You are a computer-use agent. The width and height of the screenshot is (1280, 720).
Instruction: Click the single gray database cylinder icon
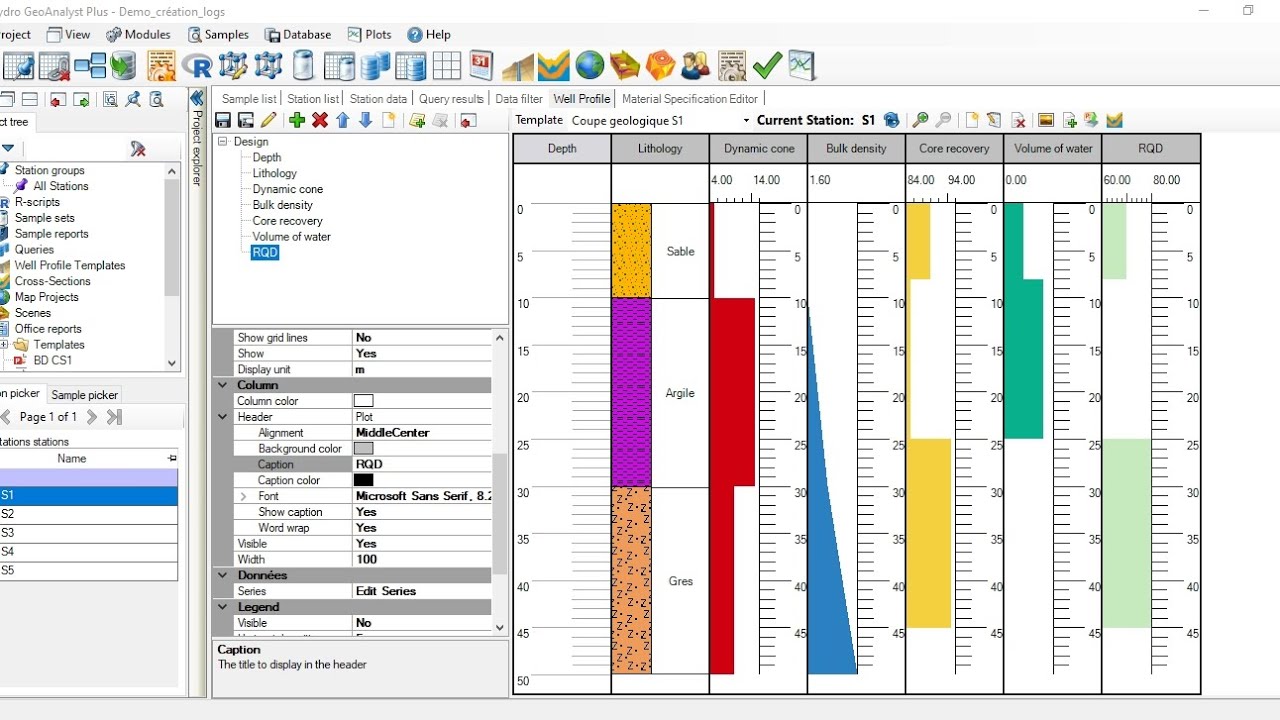[x=303, y=66]
